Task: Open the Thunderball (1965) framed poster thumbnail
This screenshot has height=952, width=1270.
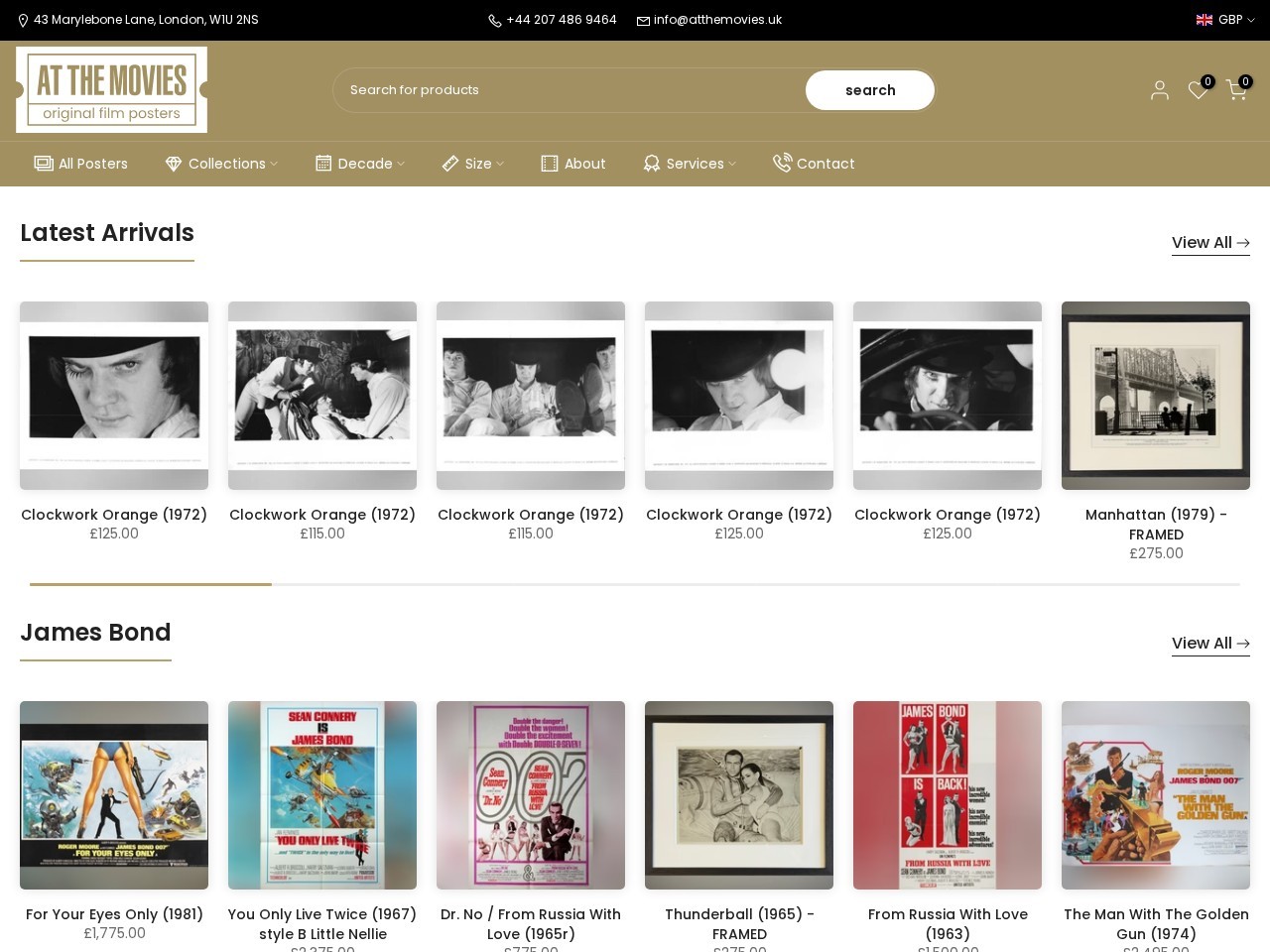Action: (x=739, y=794)
